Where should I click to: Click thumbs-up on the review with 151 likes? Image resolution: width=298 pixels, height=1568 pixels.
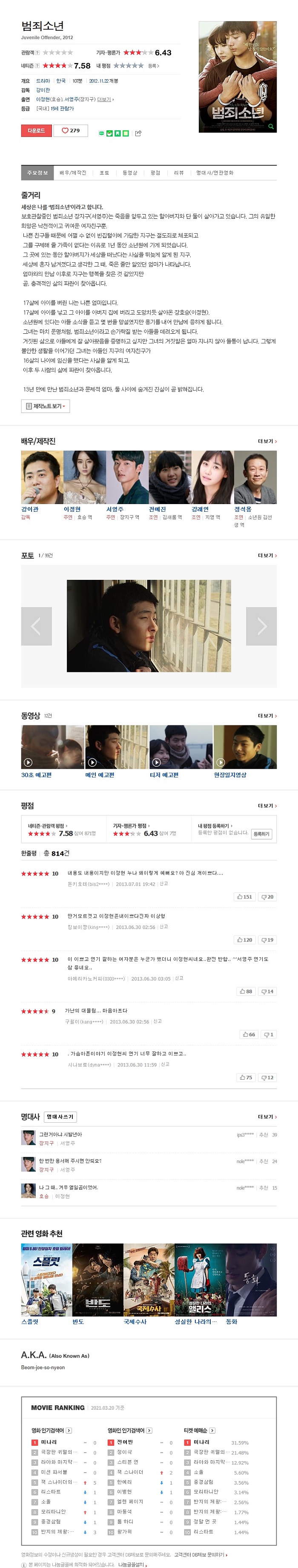pyautogui.click(x=244, y=897)
